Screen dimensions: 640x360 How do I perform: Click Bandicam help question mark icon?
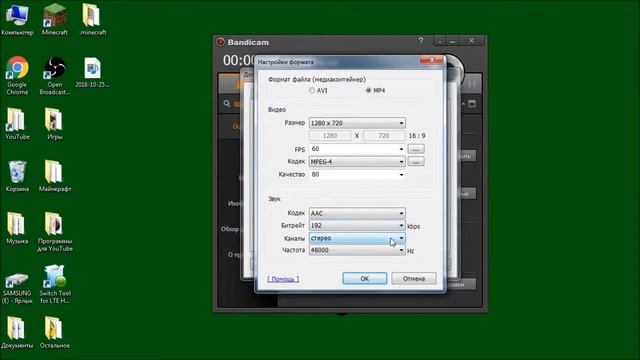pos(421,41)
